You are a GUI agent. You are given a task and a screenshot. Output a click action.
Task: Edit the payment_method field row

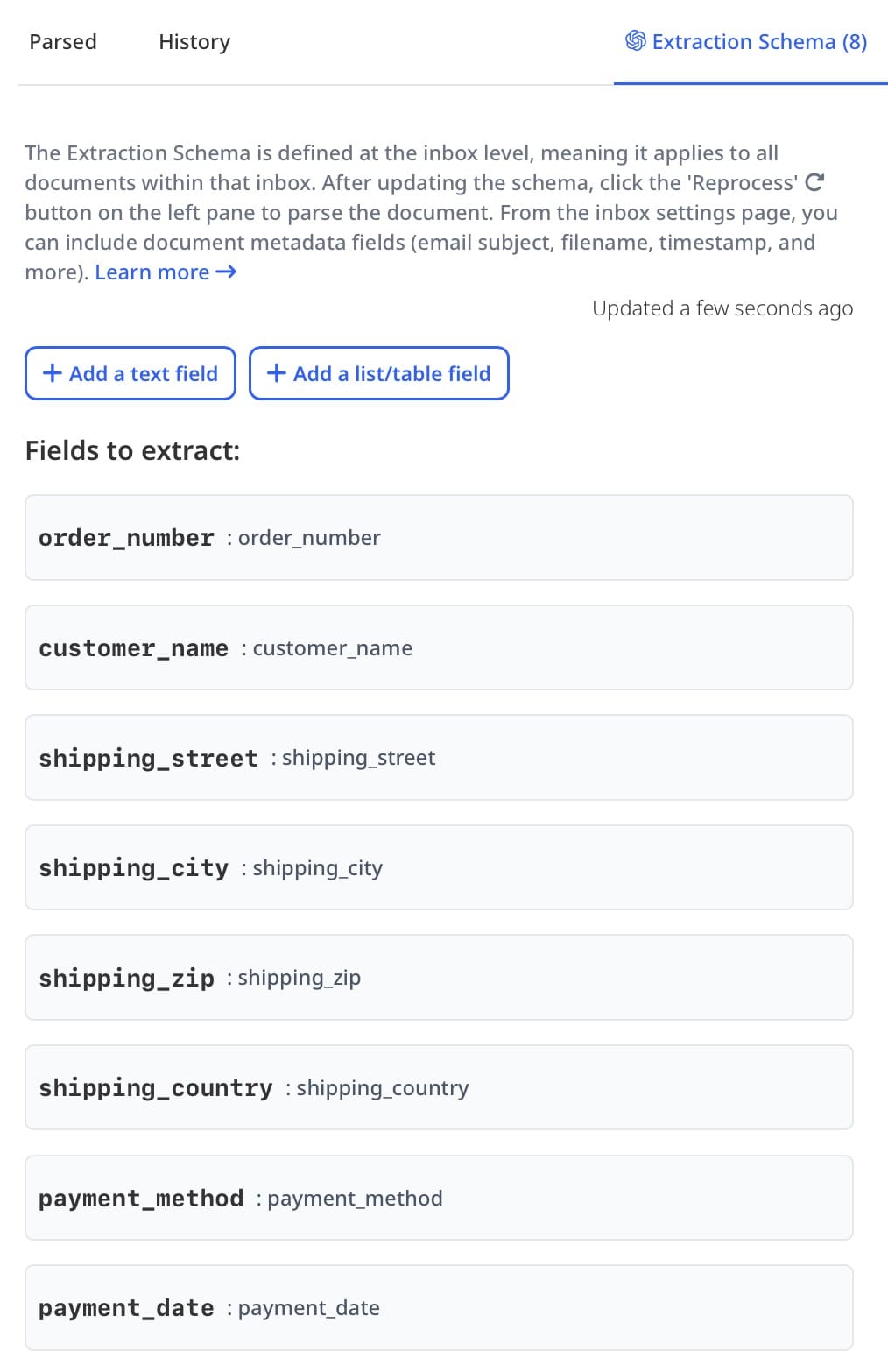[439, 1198]
